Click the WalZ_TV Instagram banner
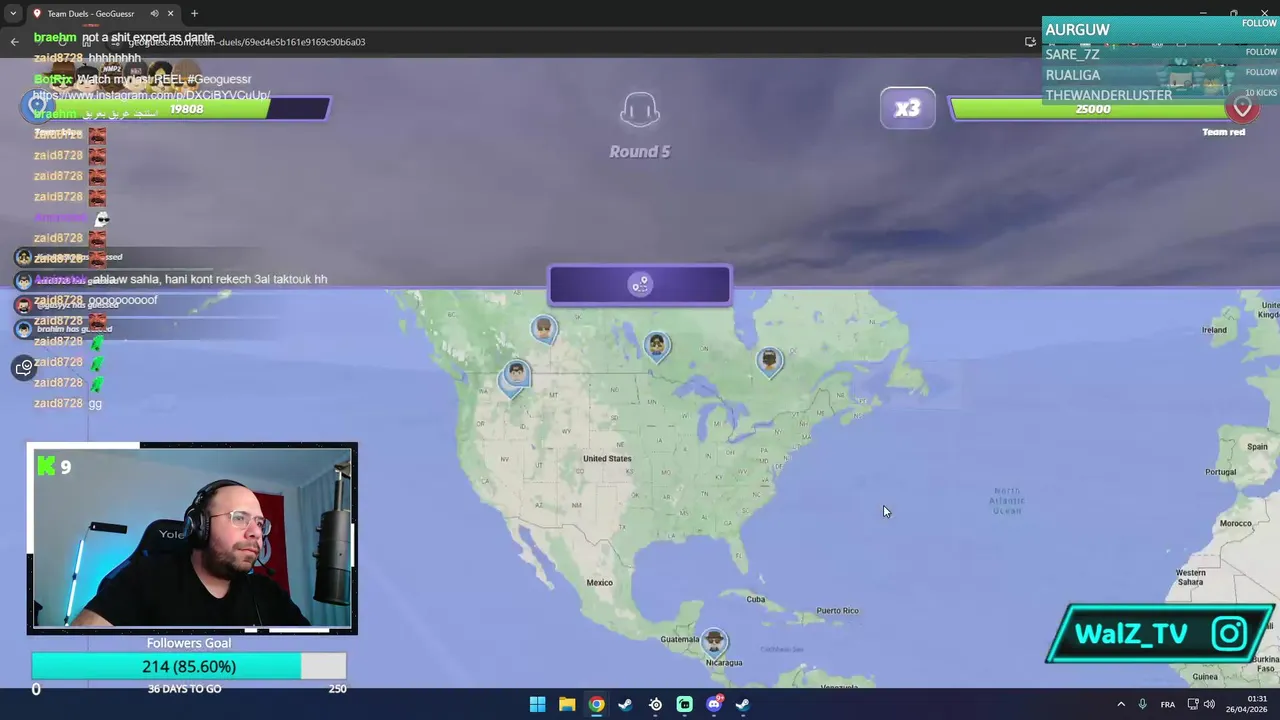Image resolution: width=1280 pixels, height=720 pixels. (1160, 633)
